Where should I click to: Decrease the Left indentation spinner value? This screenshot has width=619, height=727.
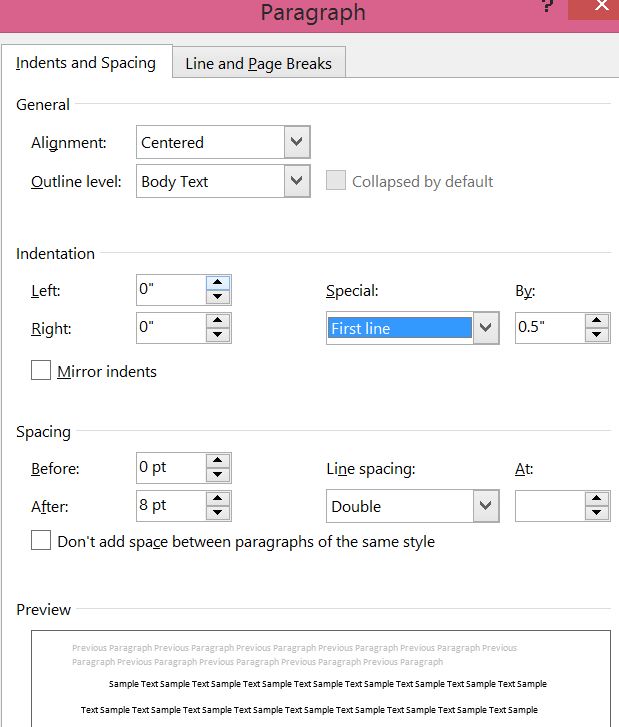click(218, 297)
